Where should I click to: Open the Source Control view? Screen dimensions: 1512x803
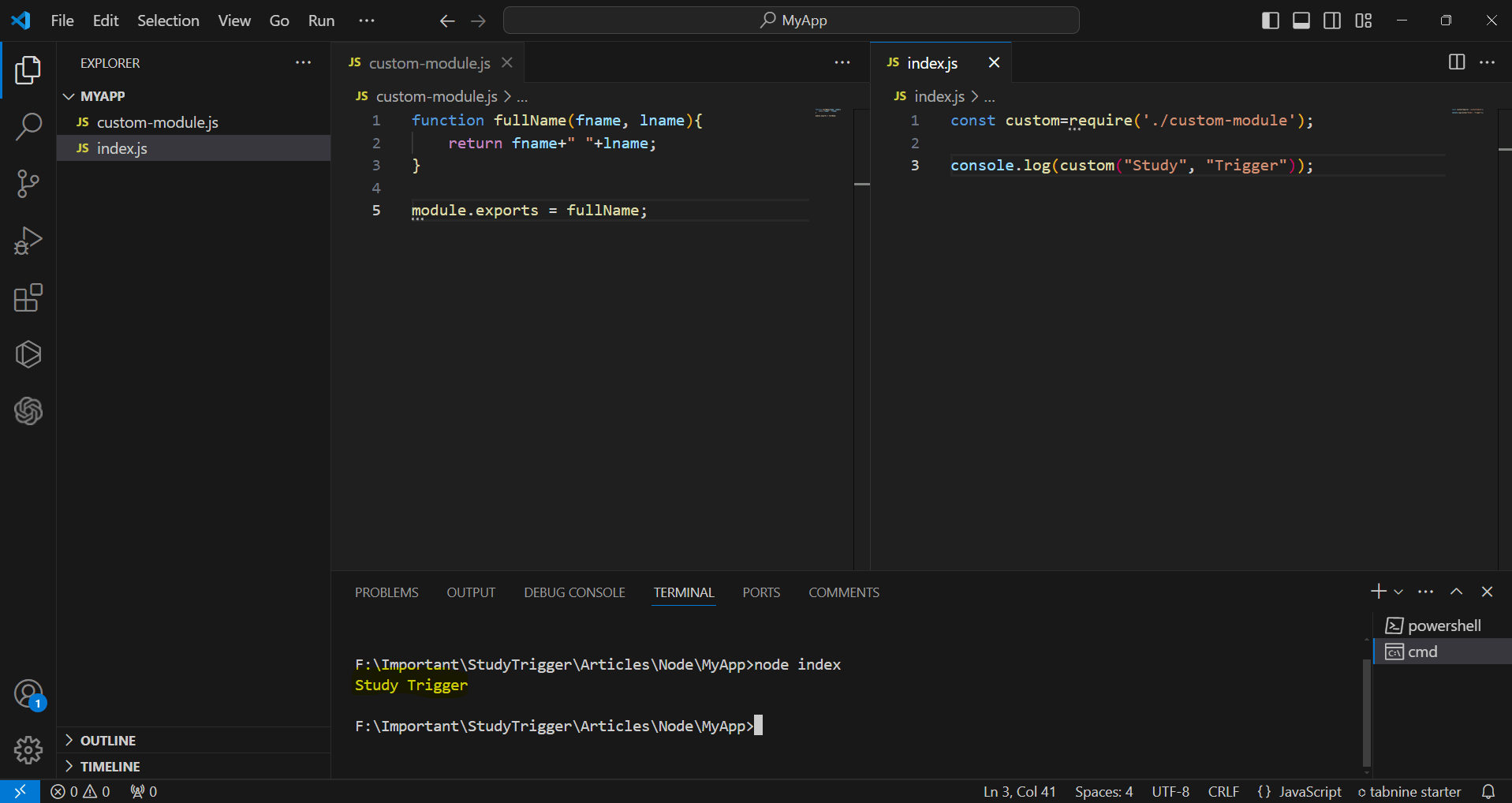click(x=28, y=184)
